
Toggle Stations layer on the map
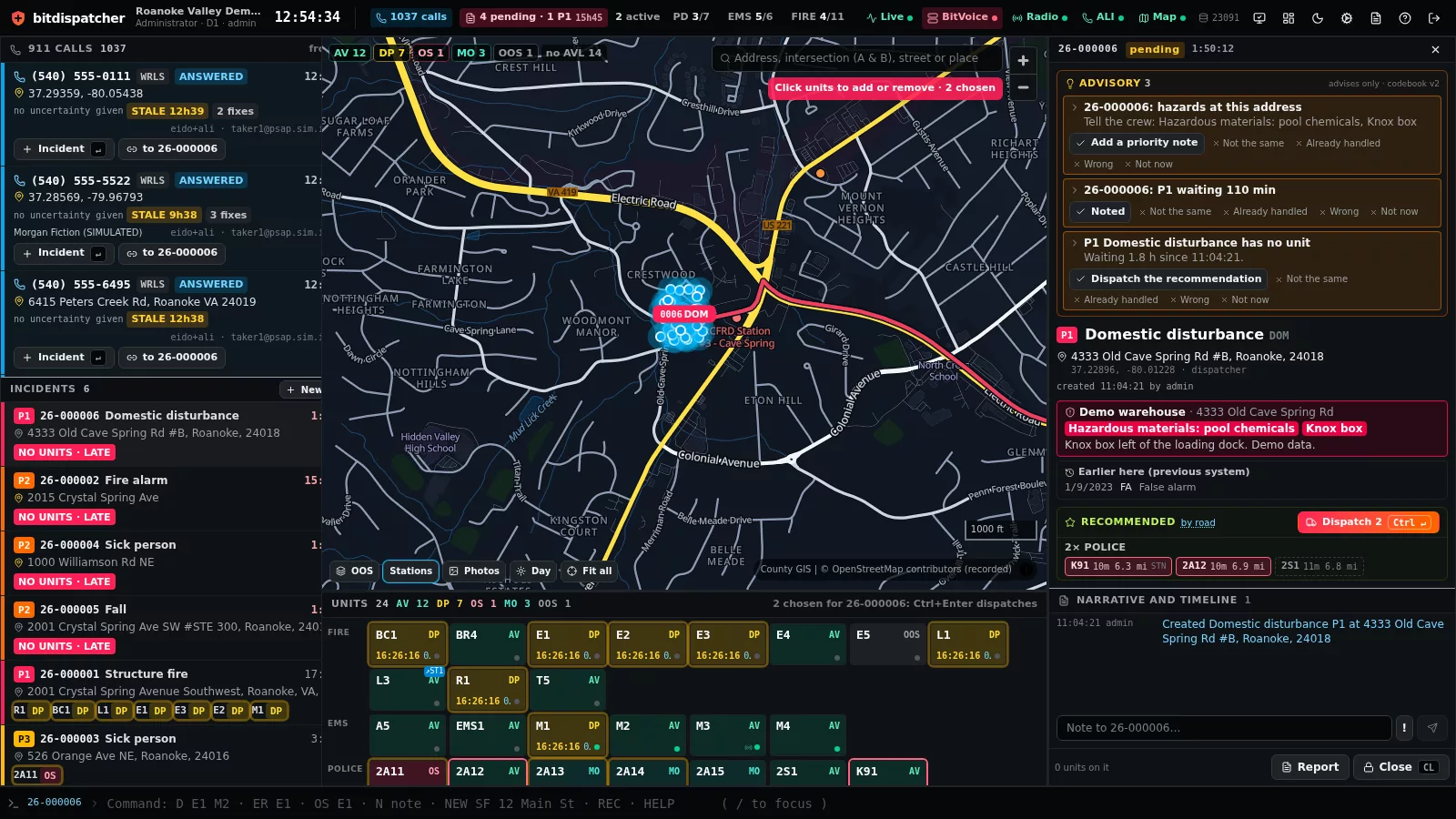click(x=410, y=571)
